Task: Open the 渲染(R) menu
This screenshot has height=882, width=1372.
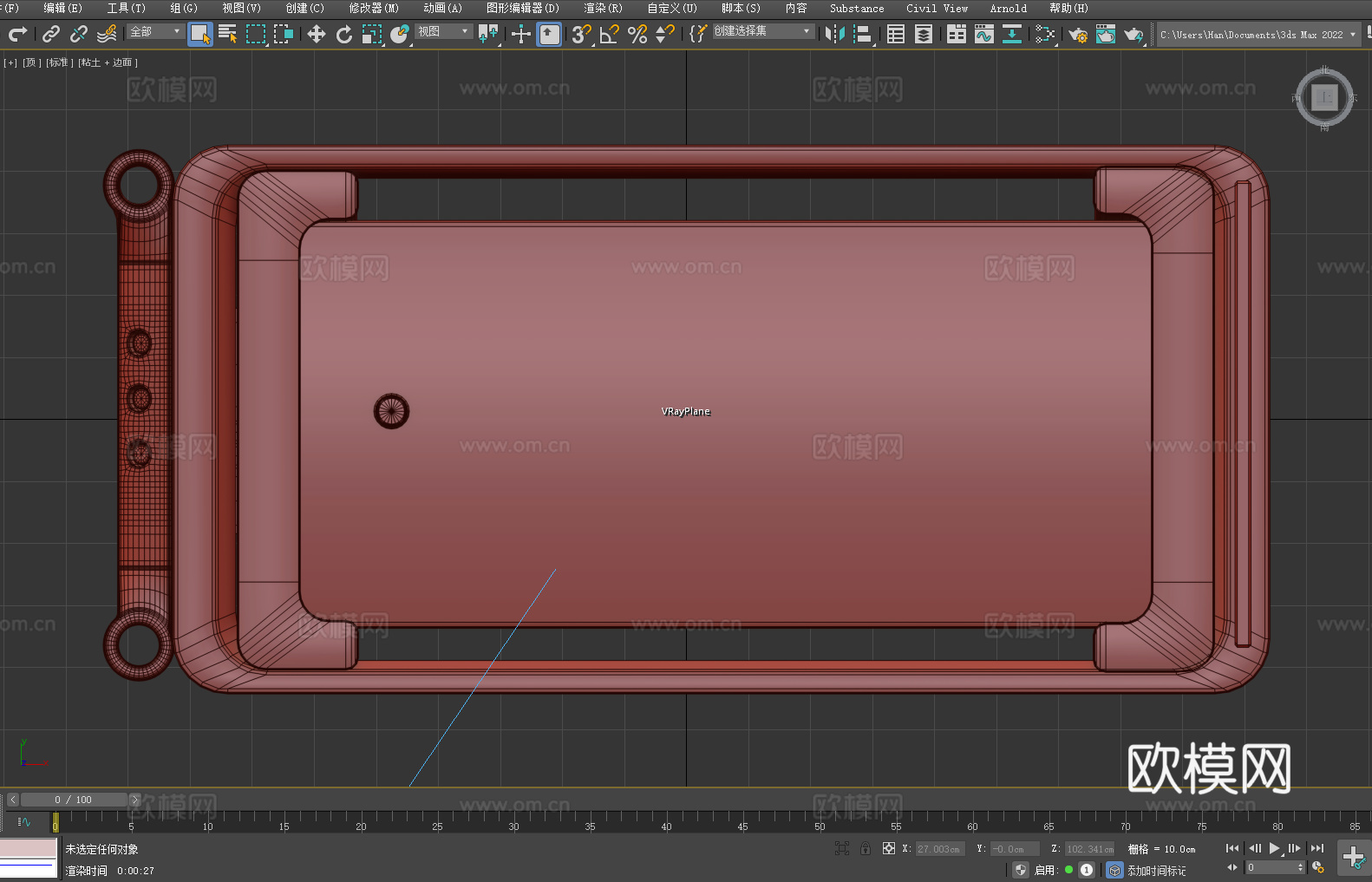Action: click(603, 8)
